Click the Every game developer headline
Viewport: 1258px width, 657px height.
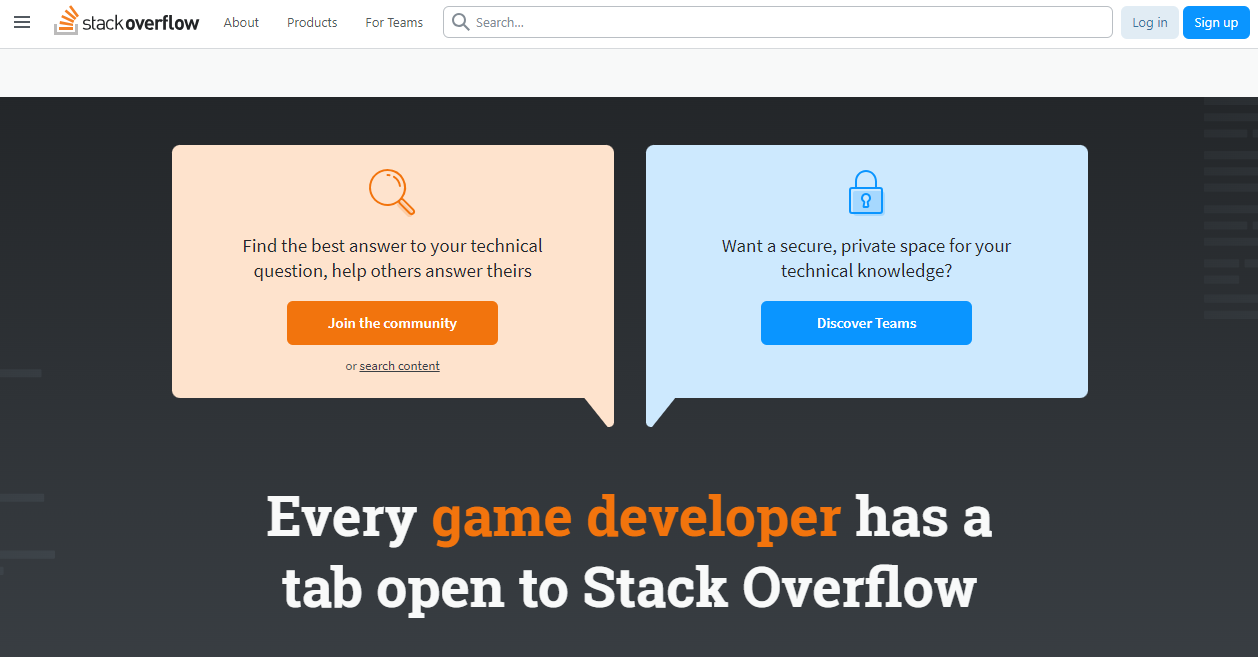pos(629,550)
